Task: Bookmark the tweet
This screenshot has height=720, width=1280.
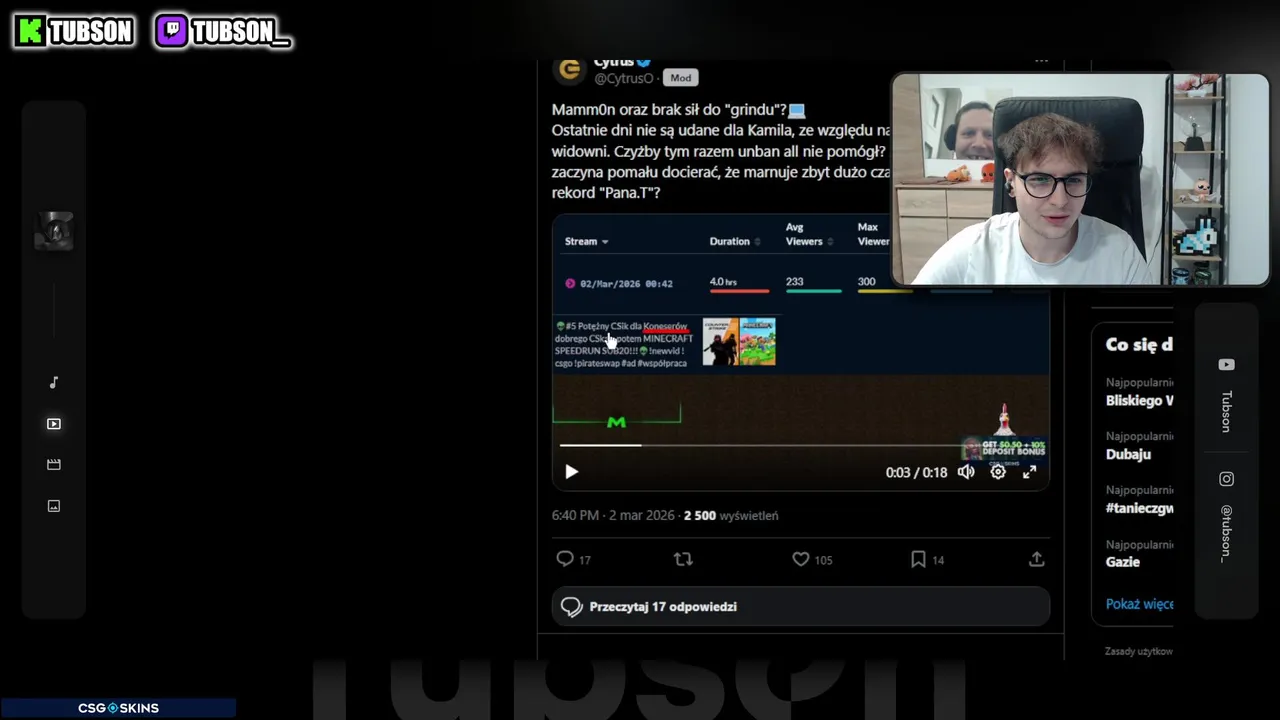Action: coord(918,559)
